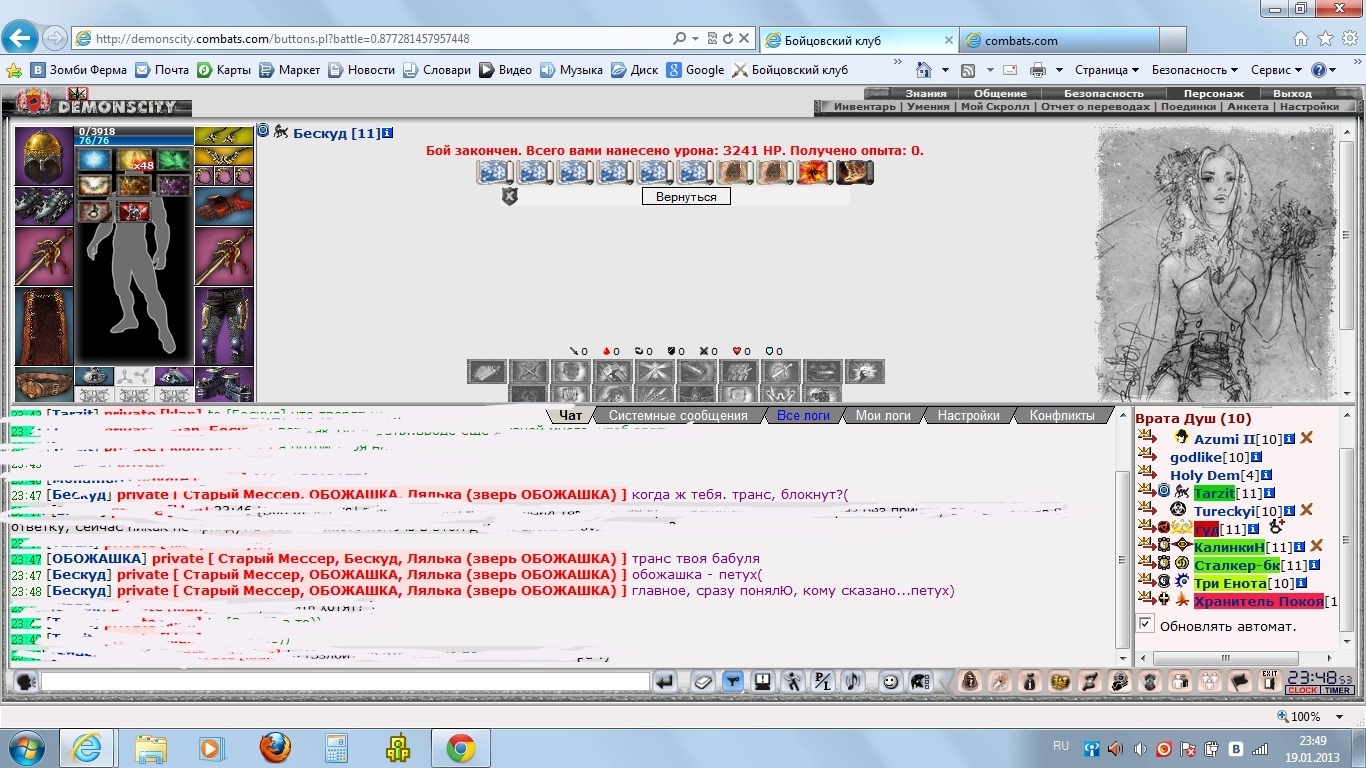
Task: Click the taskbar volume speaker icon
Action: point(1140,748)
